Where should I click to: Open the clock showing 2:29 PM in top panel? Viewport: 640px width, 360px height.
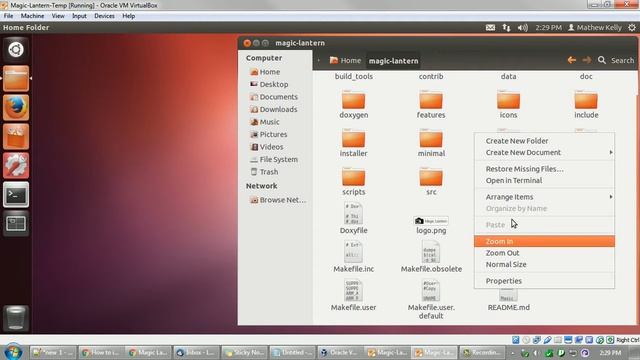548,27
